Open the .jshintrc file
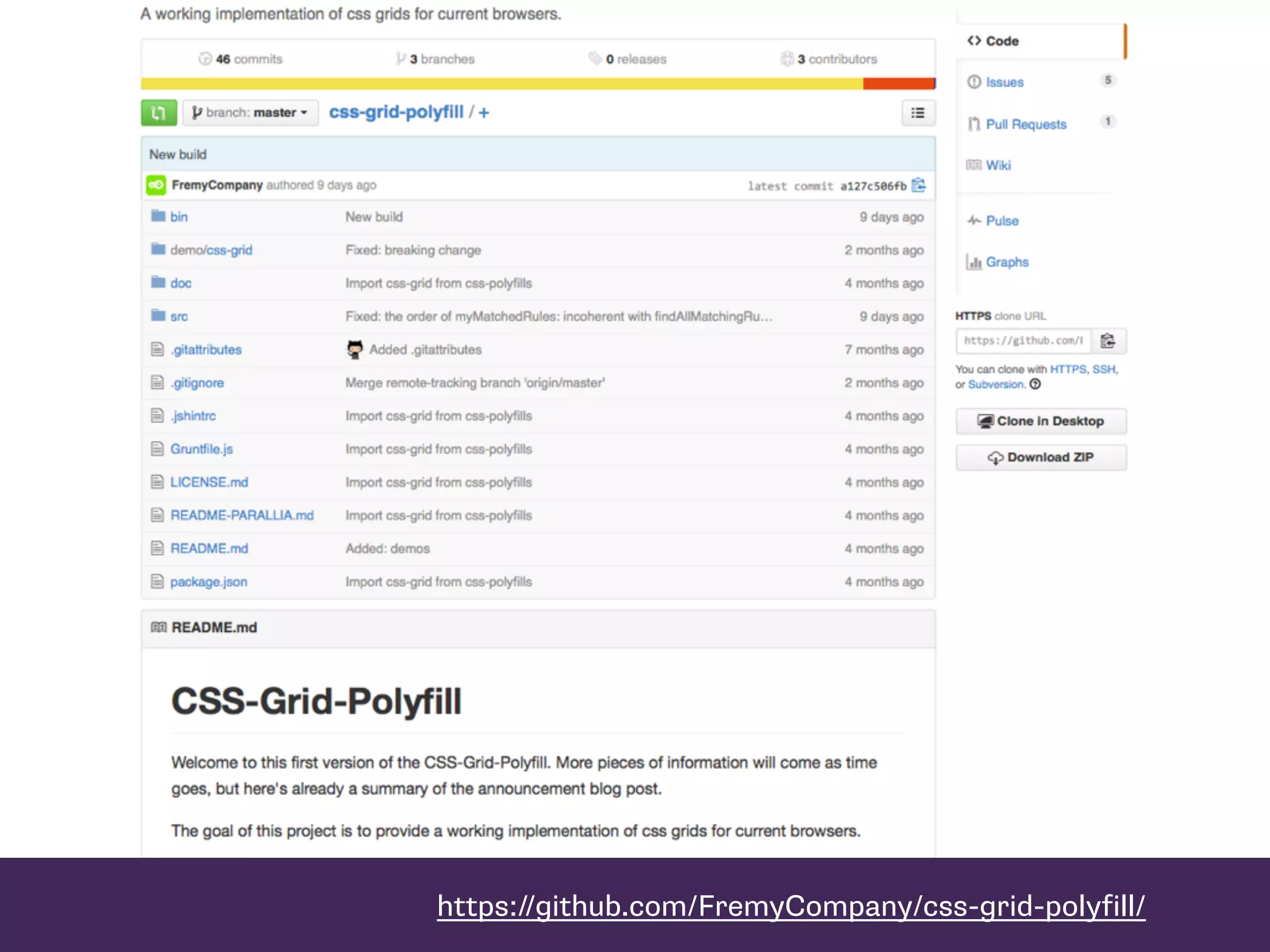The width and height of the screenshot is (1270, 952). (x=193, y=416)
